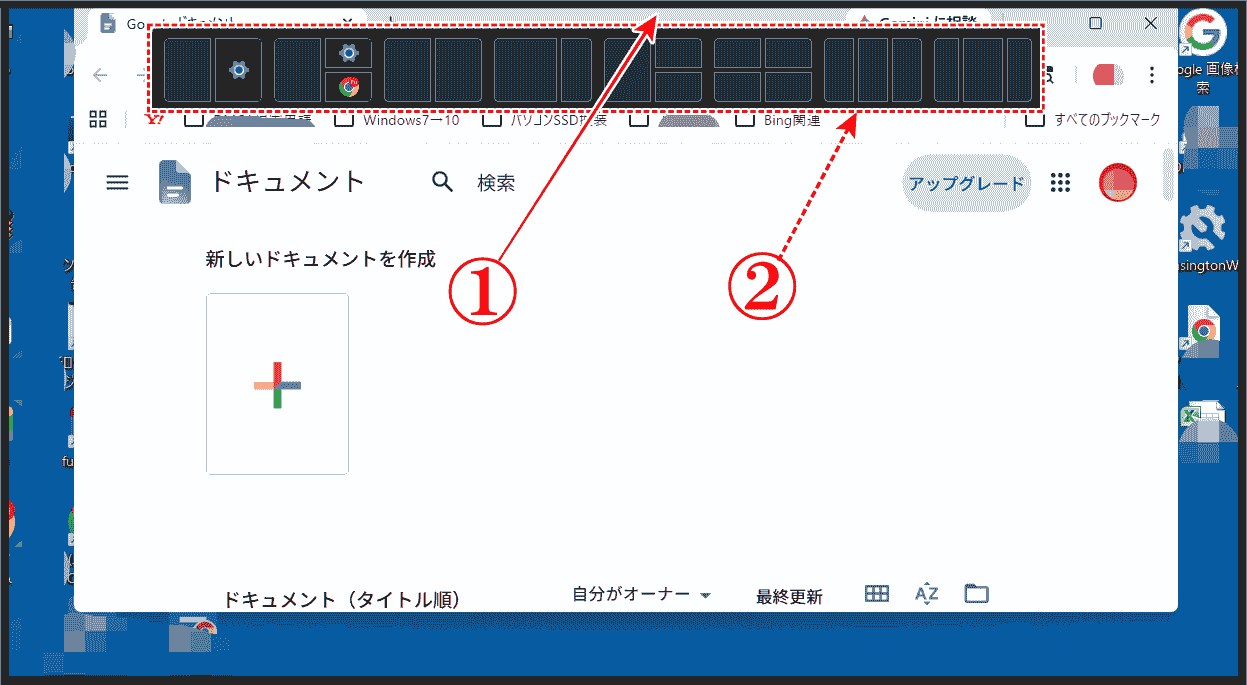
Task: Open the Google apps grid launcher
Action: tap(1061, 183)
